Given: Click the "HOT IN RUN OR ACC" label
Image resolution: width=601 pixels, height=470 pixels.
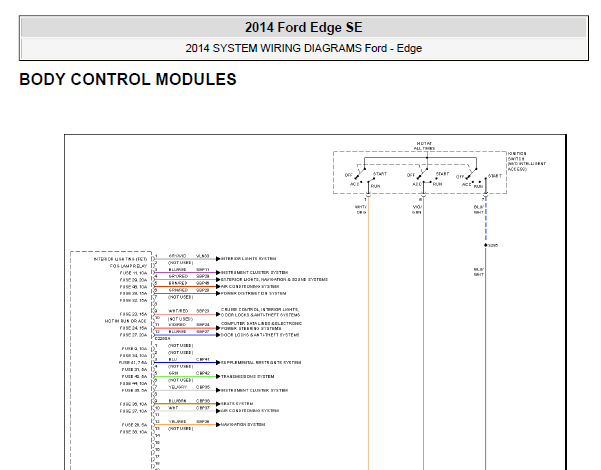Looking at the screenshot, I should [126, 321].
